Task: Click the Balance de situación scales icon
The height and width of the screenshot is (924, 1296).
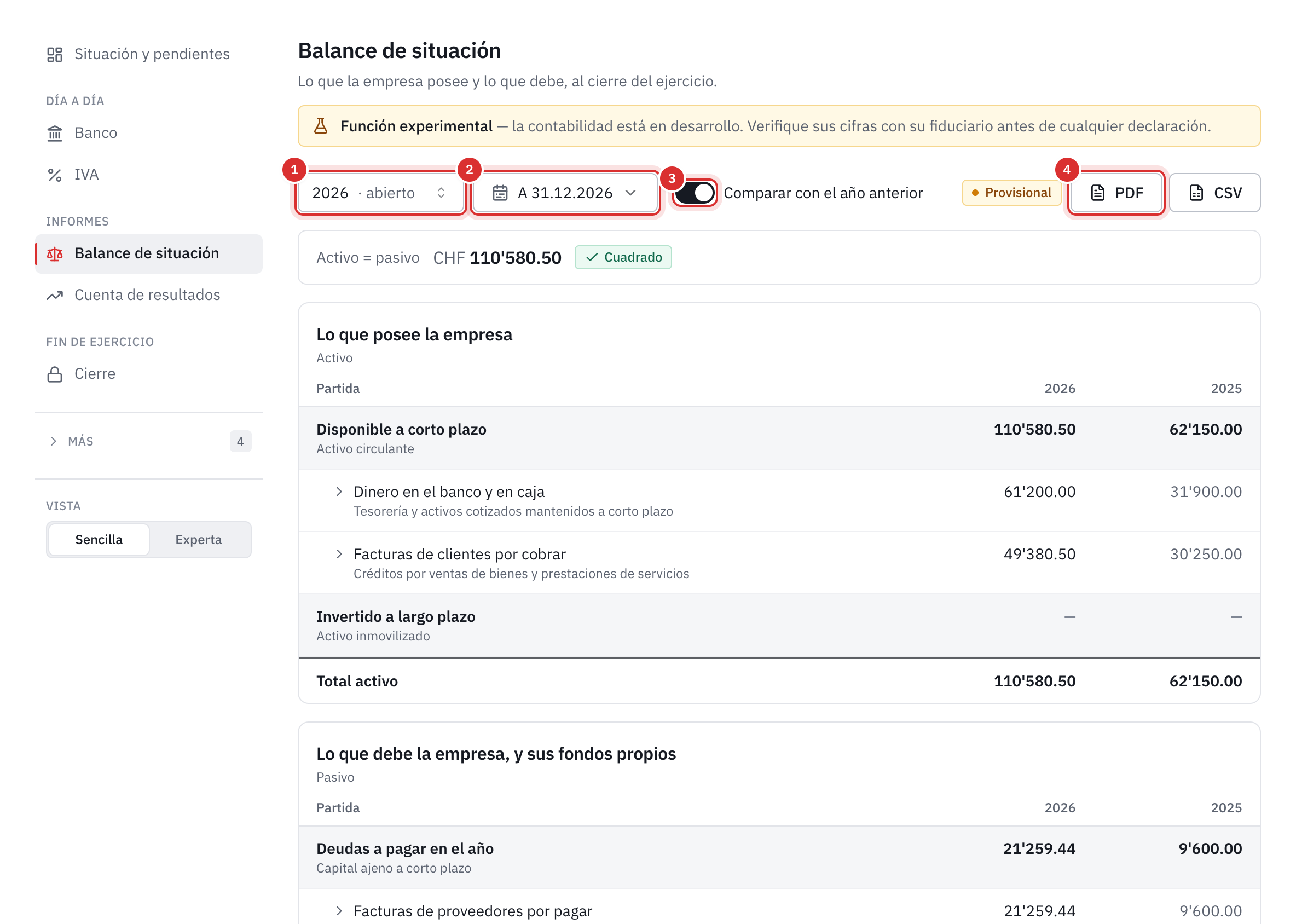Action: point(55,254)
